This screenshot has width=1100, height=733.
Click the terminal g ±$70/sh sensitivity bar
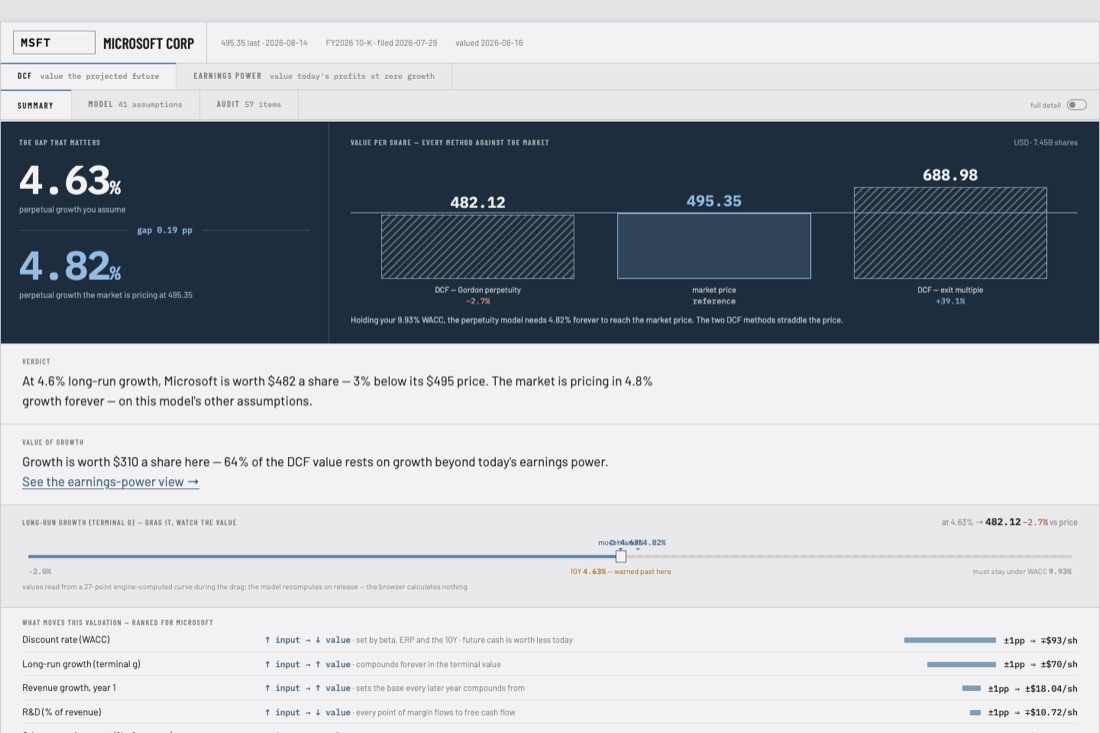[x=961, y=664]
